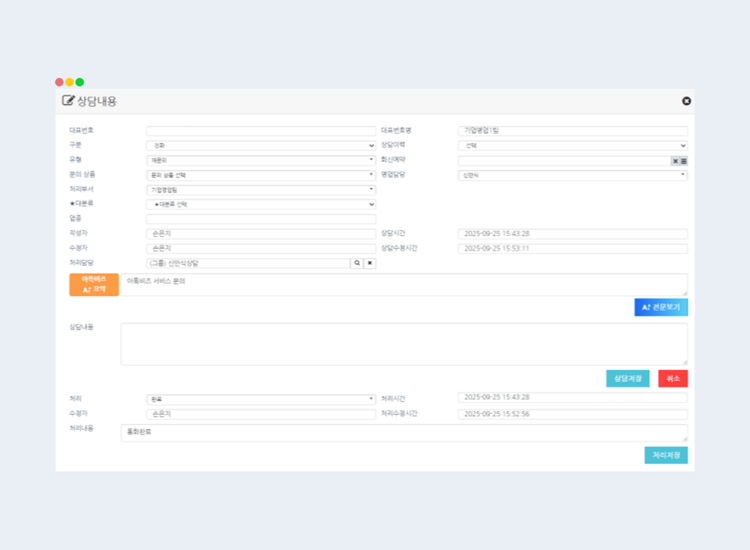Open the 상담이력 dropdown
Viewport: 750px width, 550px height.
click(x=572, y=145)
